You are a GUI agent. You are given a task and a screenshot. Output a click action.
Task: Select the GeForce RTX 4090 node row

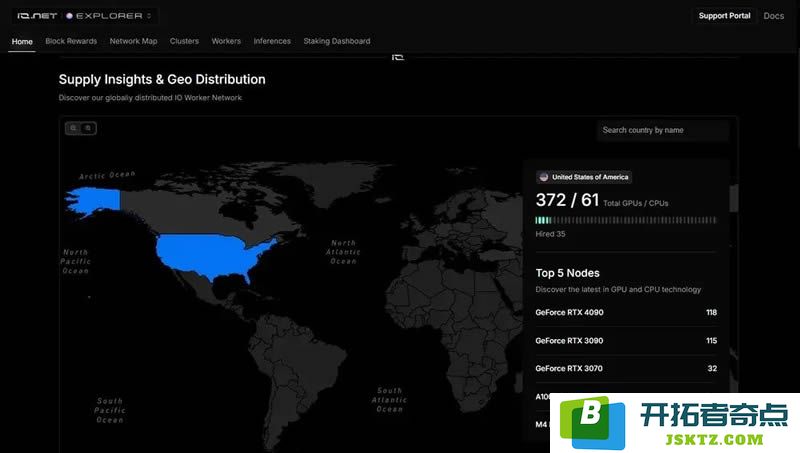[x=626, y=312]
